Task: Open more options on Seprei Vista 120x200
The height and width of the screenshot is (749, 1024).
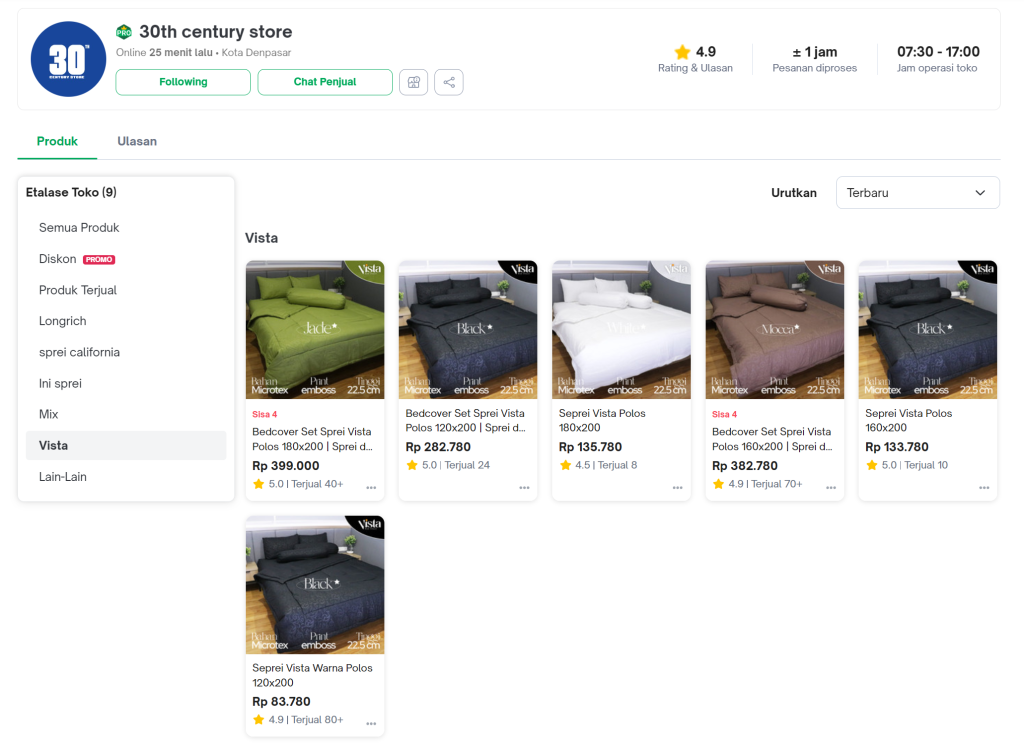Action: pos(371,723)
